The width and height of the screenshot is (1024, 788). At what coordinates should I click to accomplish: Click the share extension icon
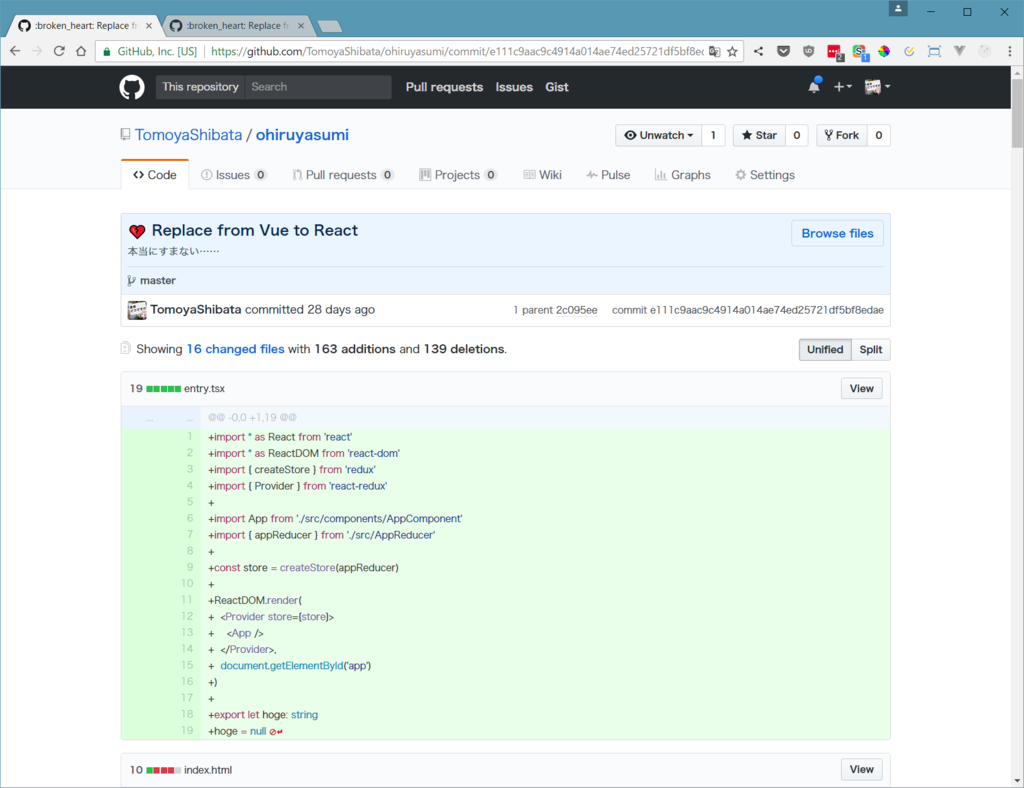coord(758,51)
